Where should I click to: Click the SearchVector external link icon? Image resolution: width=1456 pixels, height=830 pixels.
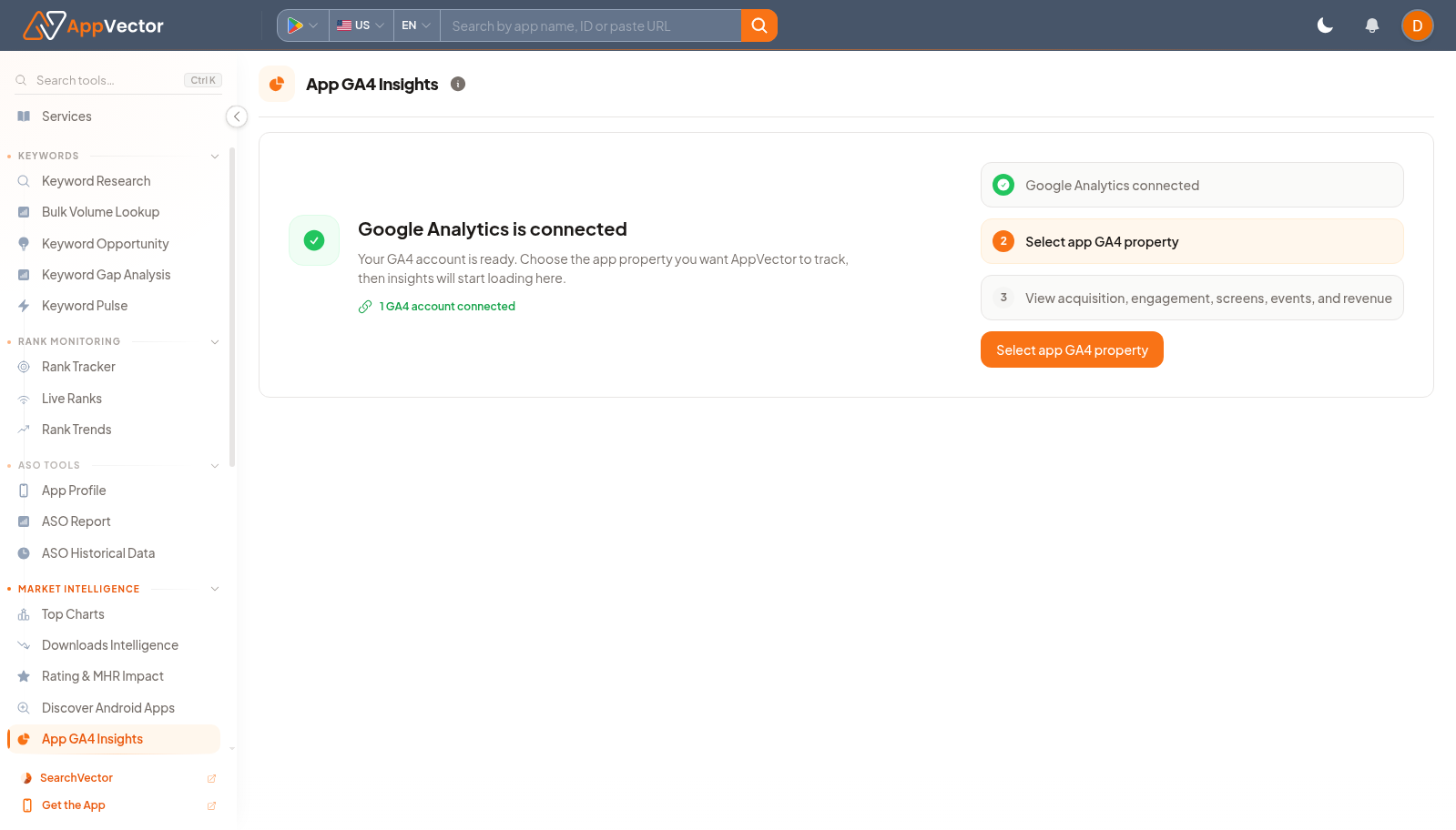pyautogui.click(x=211, y=778)
